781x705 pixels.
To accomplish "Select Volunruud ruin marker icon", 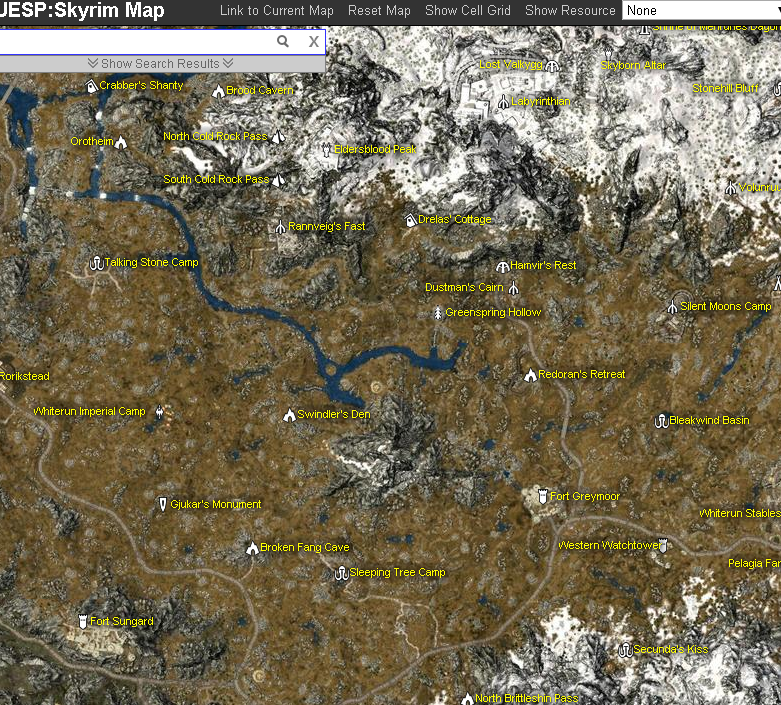I will coord(731,188).
